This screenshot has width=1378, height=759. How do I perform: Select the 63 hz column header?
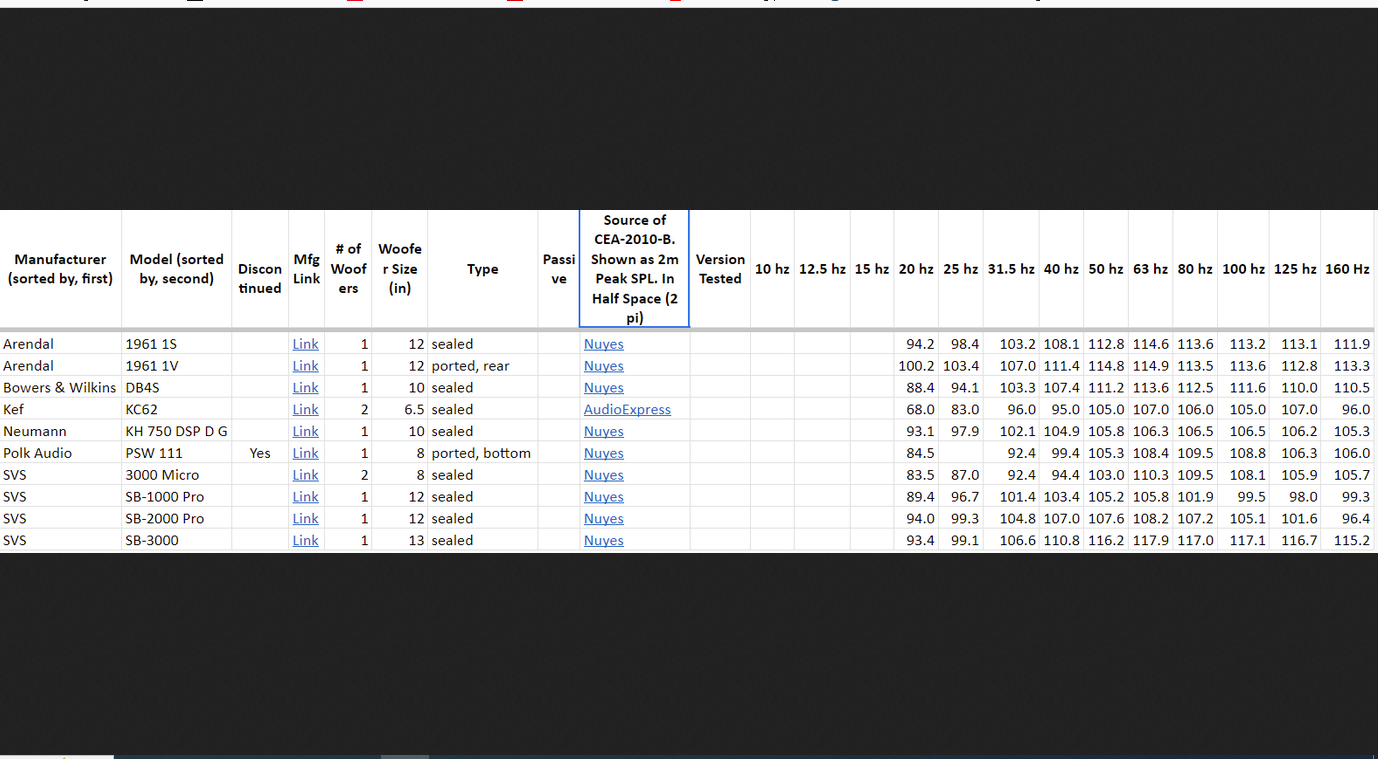(1150, 269)
